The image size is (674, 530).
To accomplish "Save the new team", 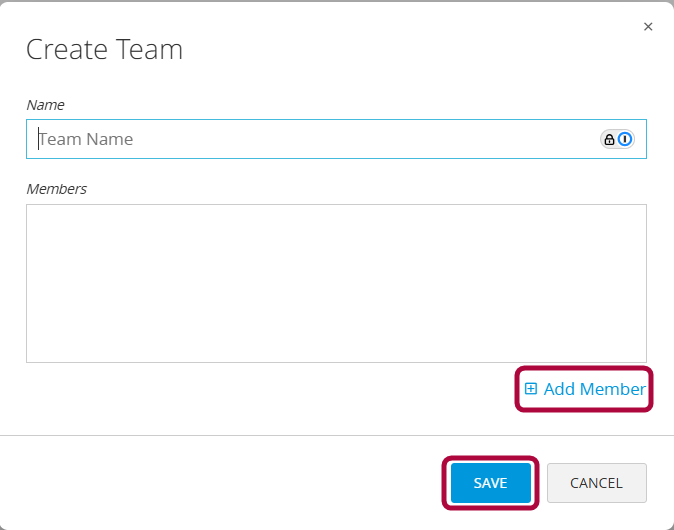I will point(490,483).
